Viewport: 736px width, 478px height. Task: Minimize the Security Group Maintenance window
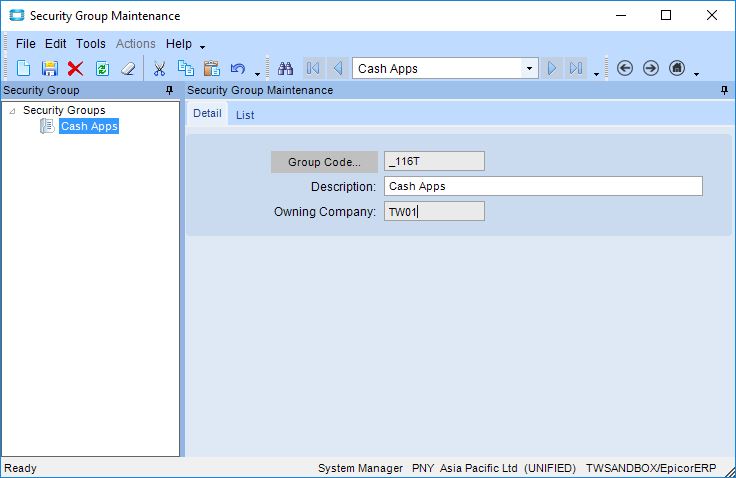coord(621,15)
